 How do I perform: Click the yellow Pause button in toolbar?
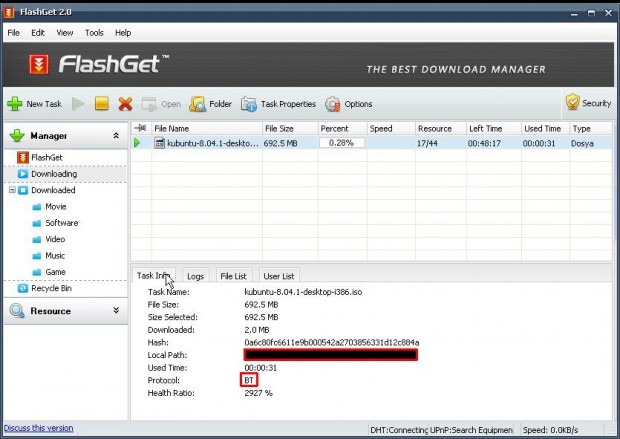coord(102,103)
